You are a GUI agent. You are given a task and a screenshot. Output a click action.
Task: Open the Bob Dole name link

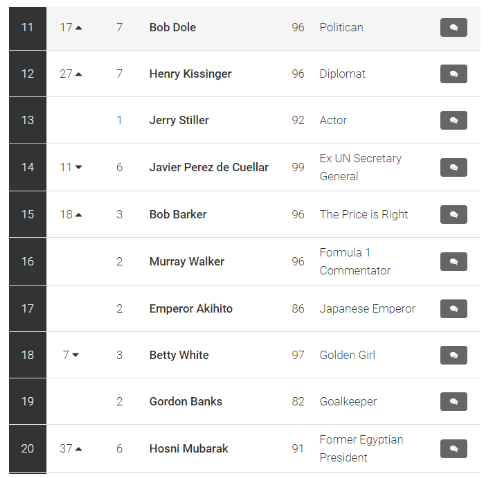tap(172, 27)
